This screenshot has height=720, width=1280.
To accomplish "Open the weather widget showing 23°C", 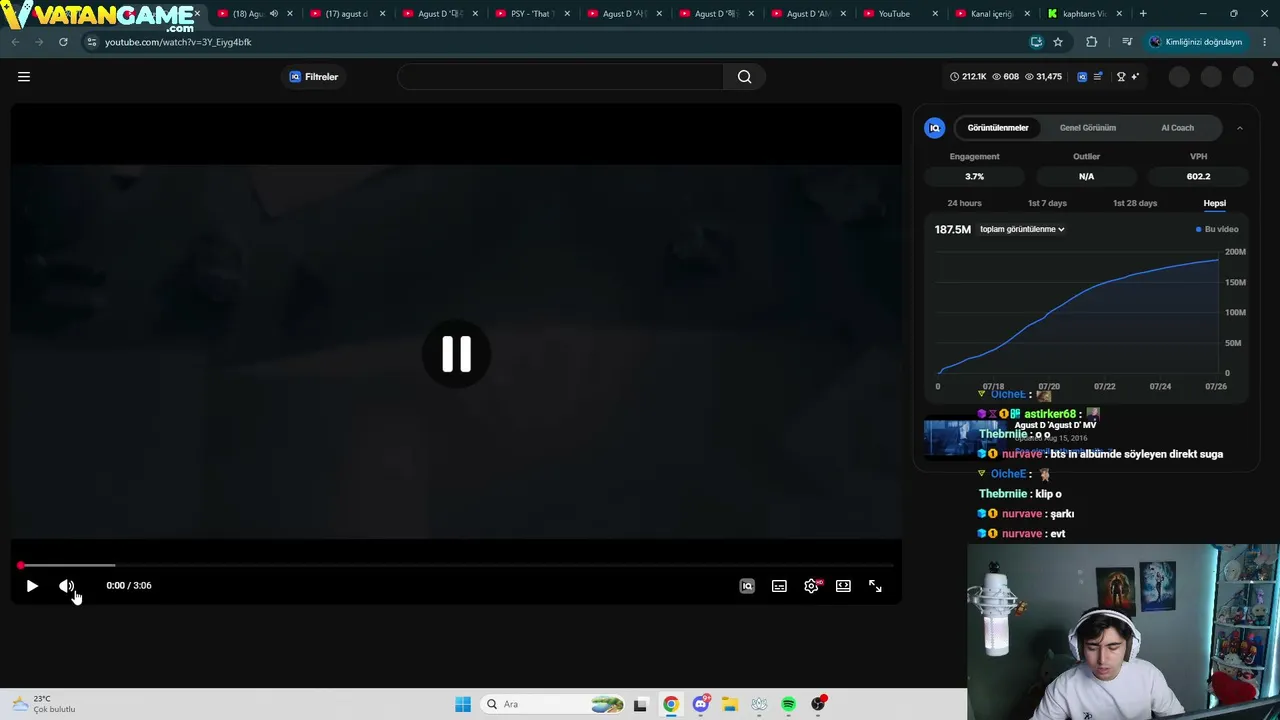I will point(42,704).
